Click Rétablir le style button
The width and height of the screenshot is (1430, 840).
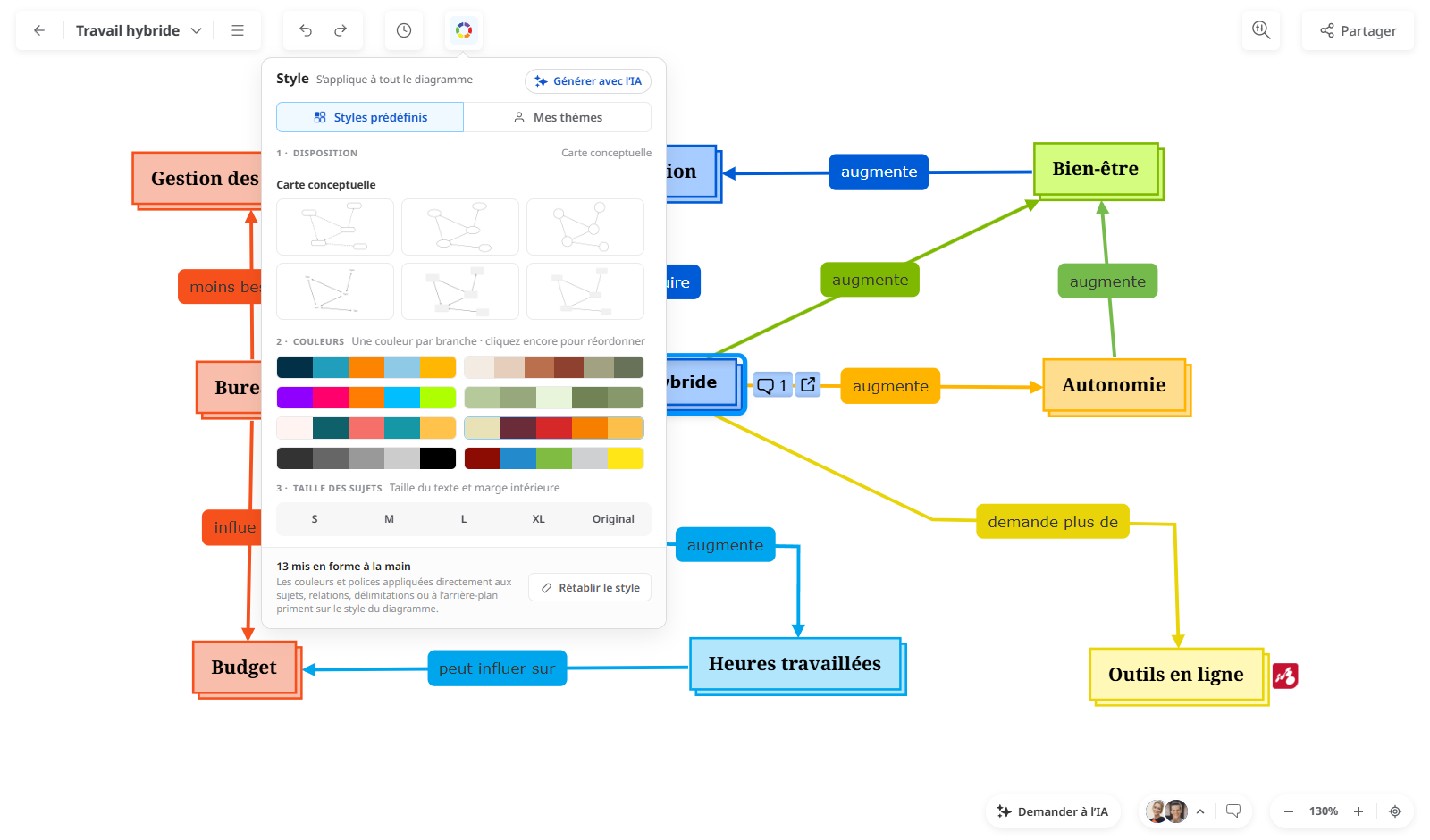coord(590,588)
